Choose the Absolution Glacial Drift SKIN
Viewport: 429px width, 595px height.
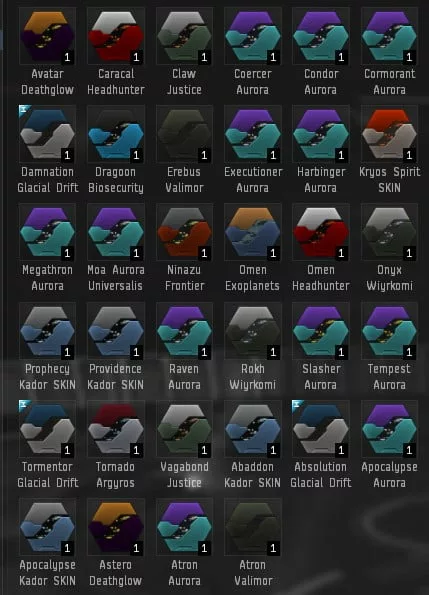(321, 429)
